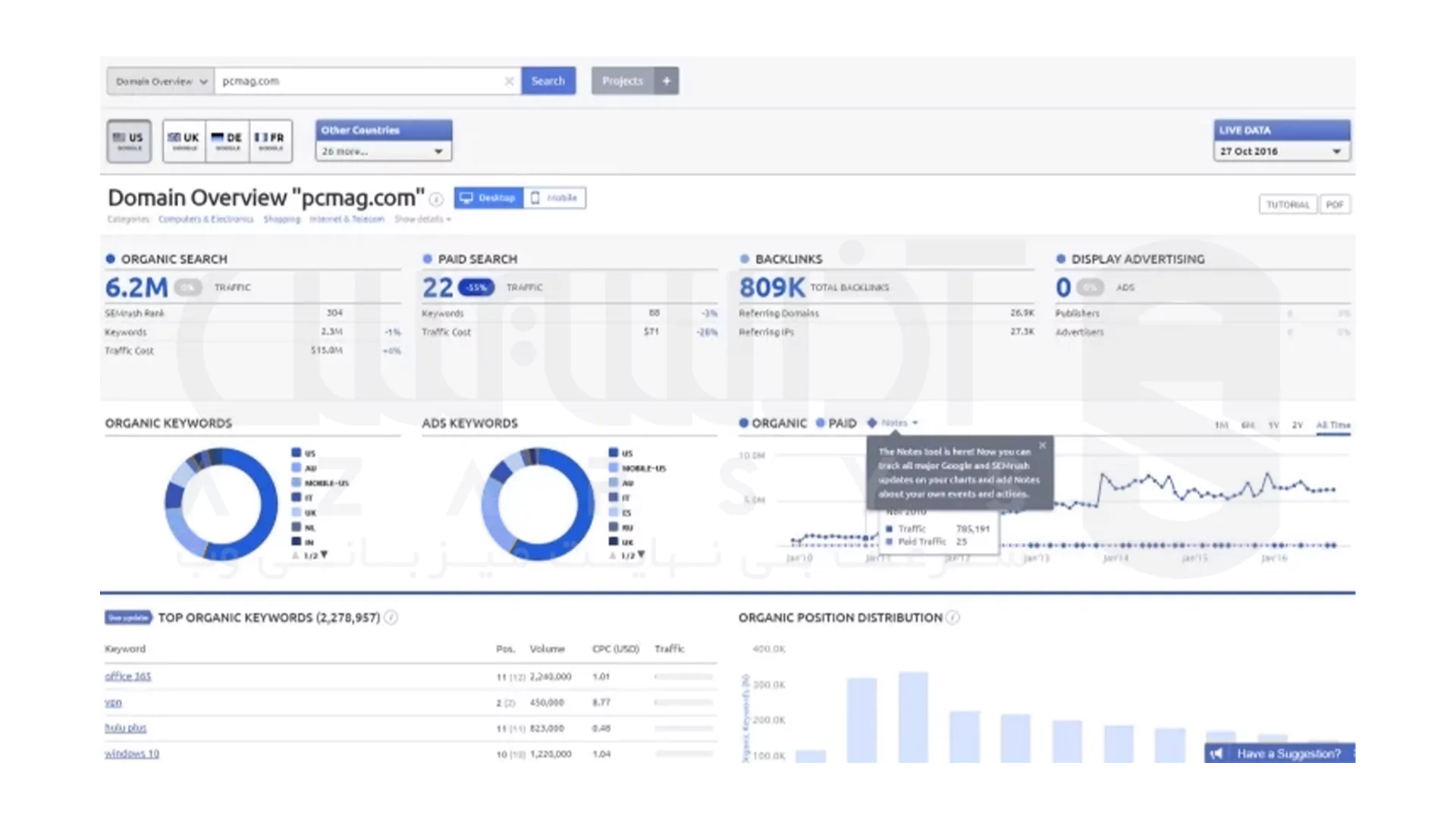
Task: Open Other Countries 26 more dropdown
Action: 384,152
